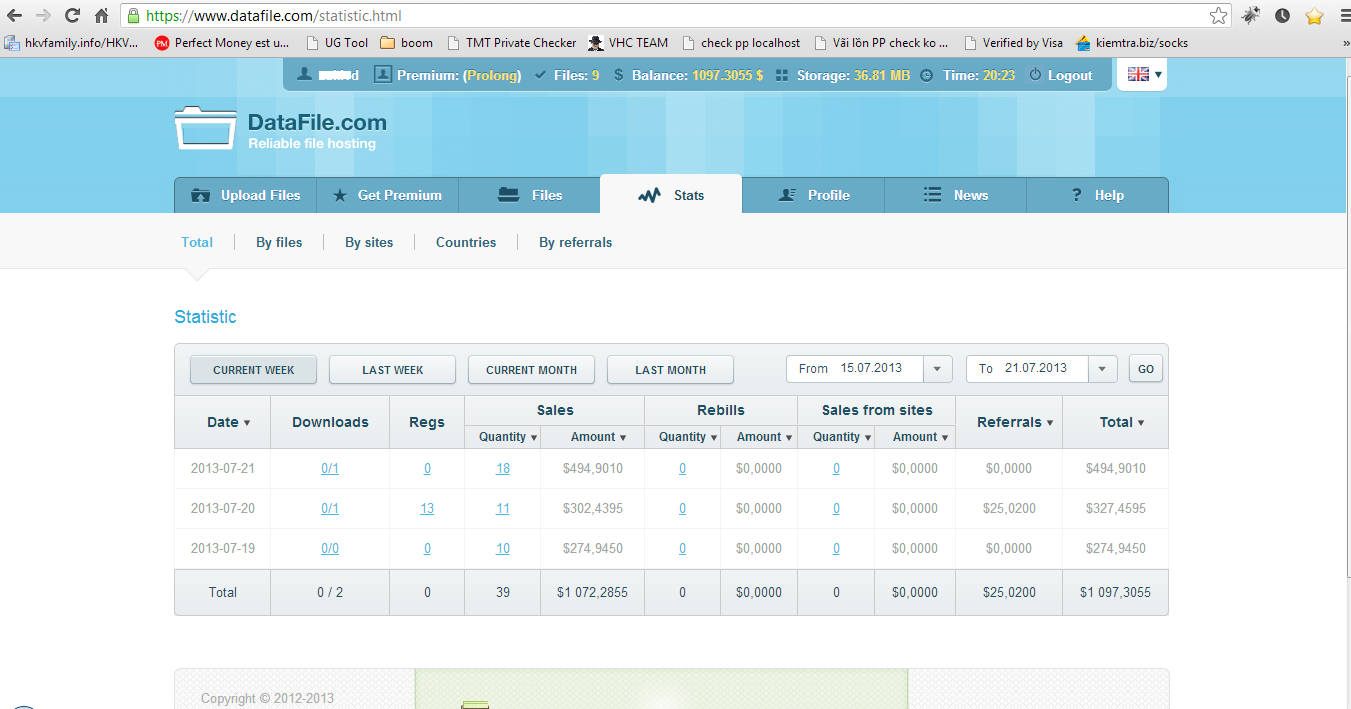
Task: Click the clock extension icon
Action: pyautogui.click(x=1282, y=16)
